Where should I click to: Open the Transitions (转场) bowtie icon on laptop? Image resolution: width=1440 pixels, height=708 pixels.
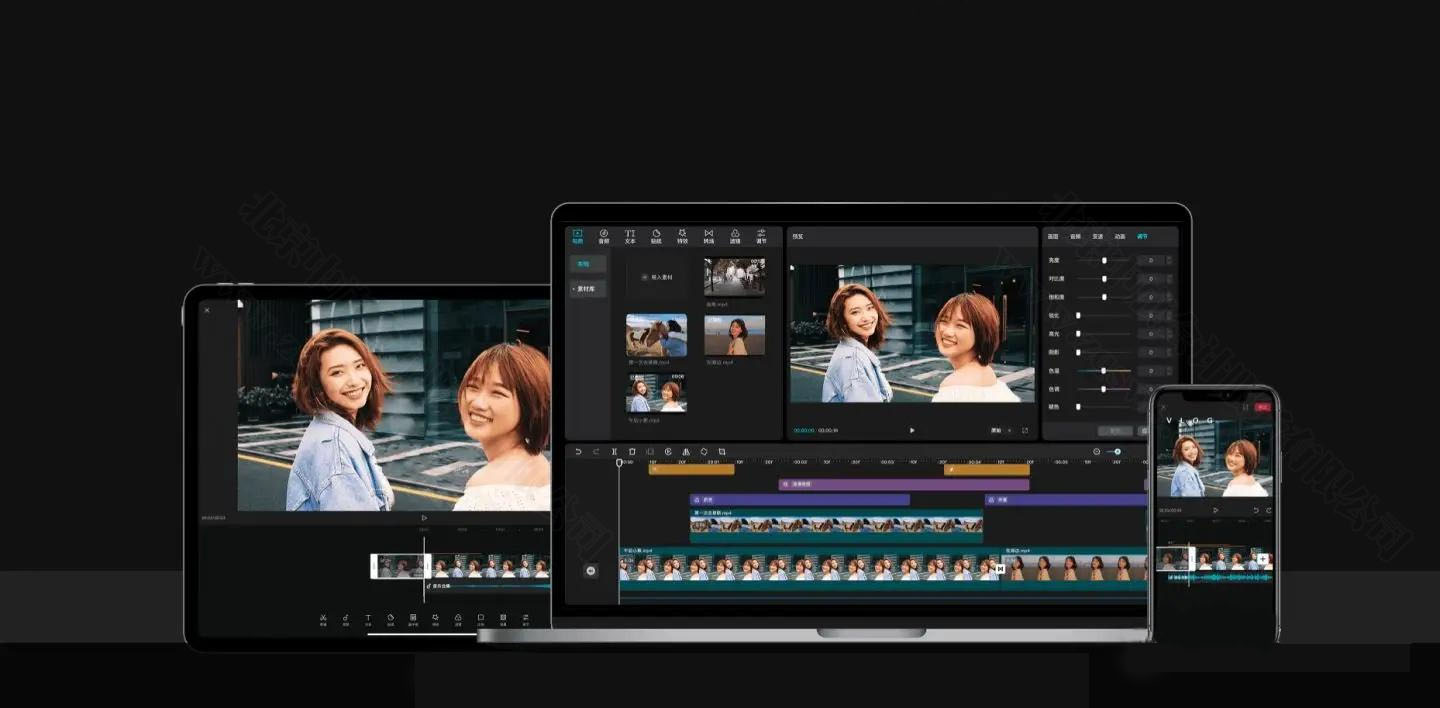coord(708,236)
